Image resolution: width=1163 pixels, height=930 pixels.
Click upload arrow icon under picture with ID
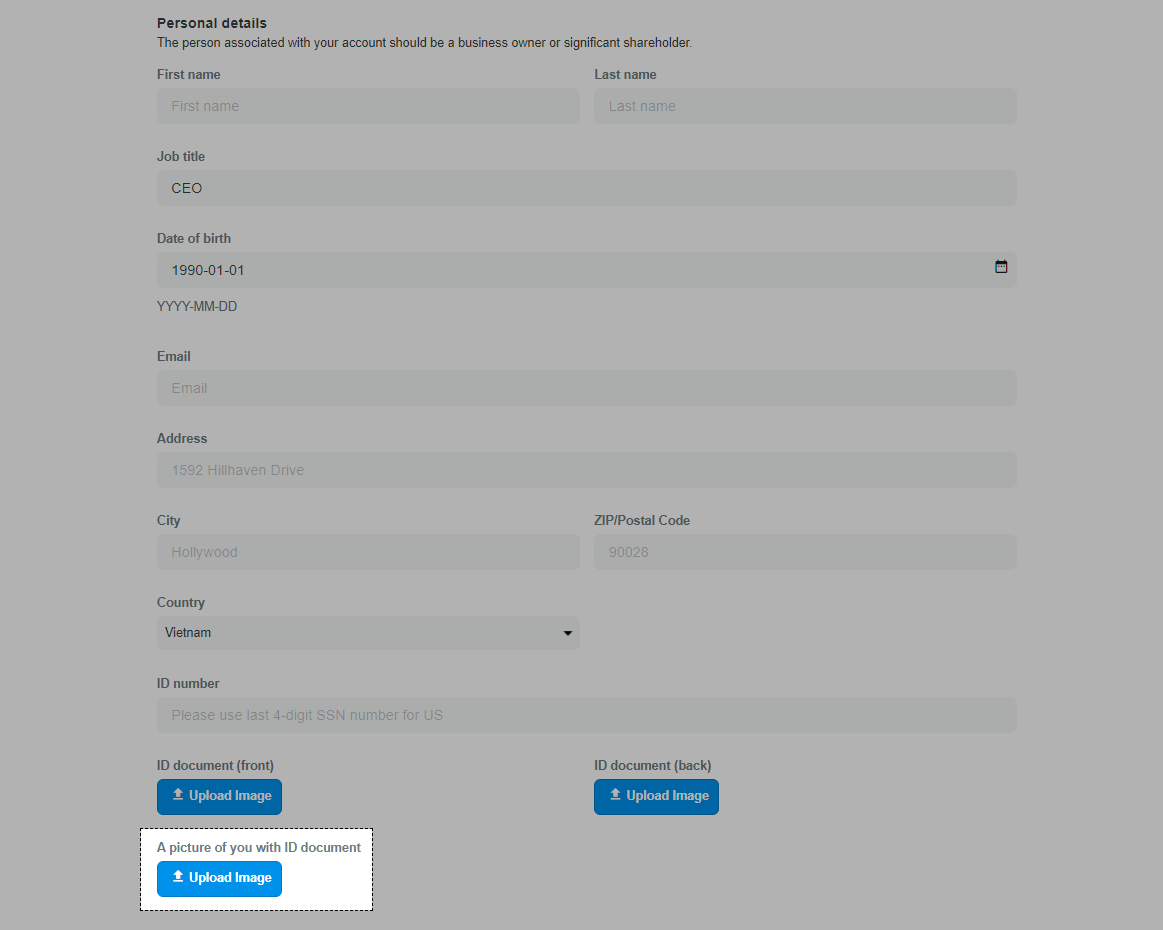tap(178, 876)
